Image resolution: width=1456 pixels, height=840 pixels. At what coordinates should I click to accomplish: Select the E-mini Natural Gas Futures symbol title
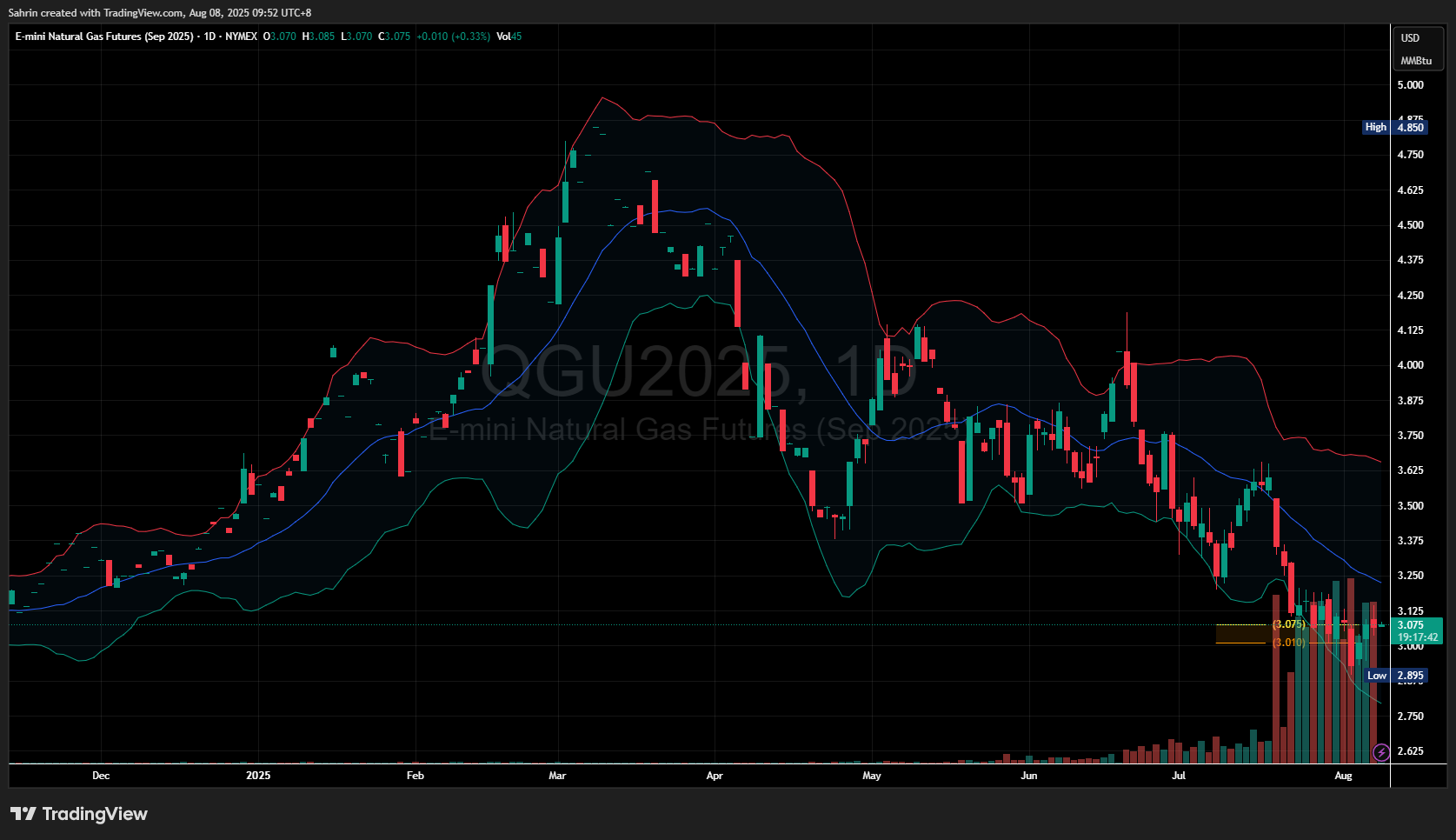tap(104, 37)
